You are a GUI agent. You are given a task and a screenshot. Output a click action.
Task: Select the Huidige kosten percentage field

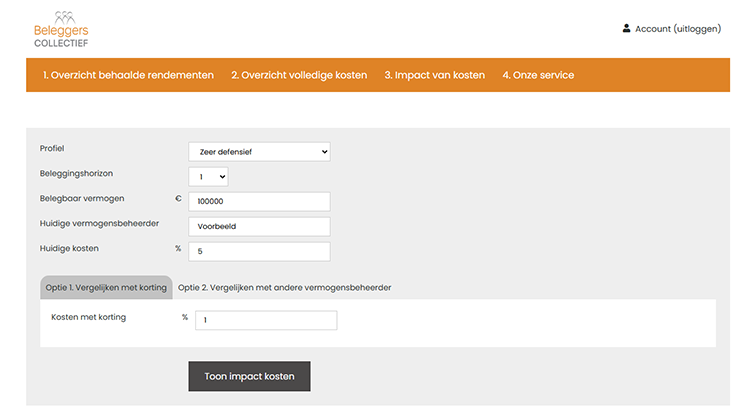point(259,251)
